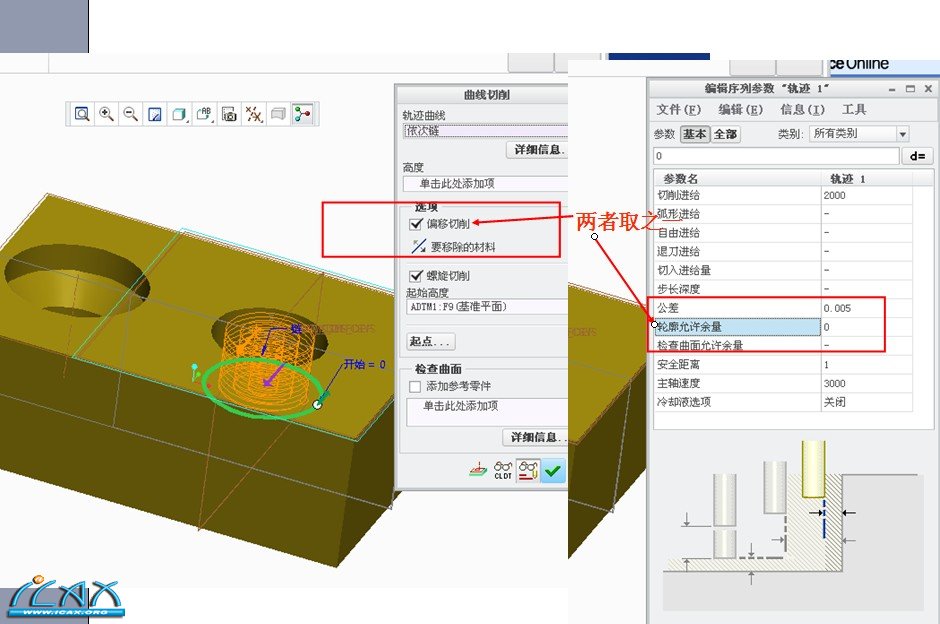Click the 参数名 column header
The image size is (940, 624).
pyautogui.click(x=737, y=178)
